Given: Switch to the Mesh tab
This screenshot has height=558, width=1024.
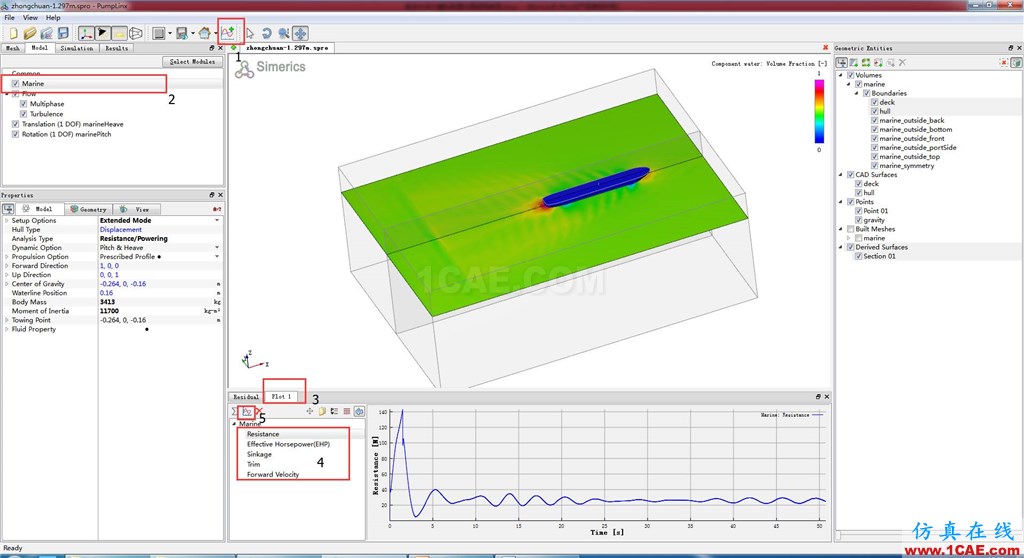Looking at the screenshot, I should [x=12, y=48].
